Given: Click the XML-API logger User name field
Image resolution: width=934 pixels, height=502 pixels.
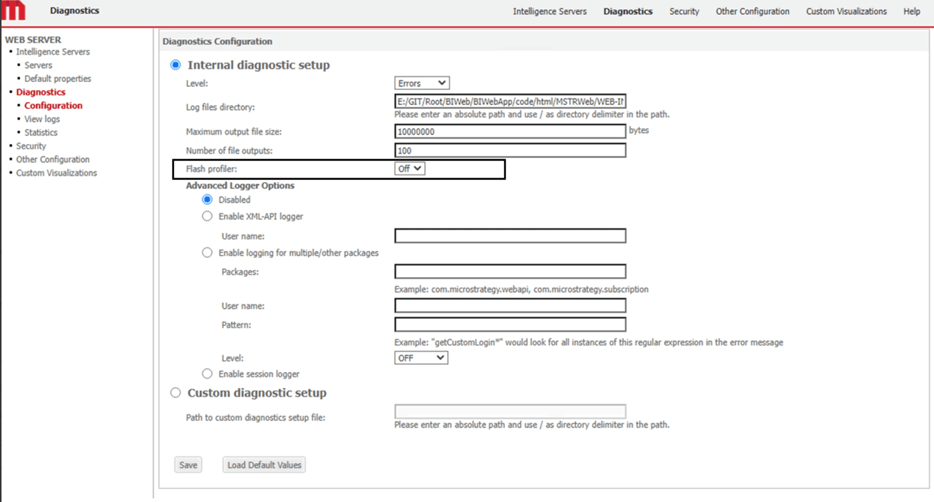Looking at the screenshot, I should (x=510, y=236).
